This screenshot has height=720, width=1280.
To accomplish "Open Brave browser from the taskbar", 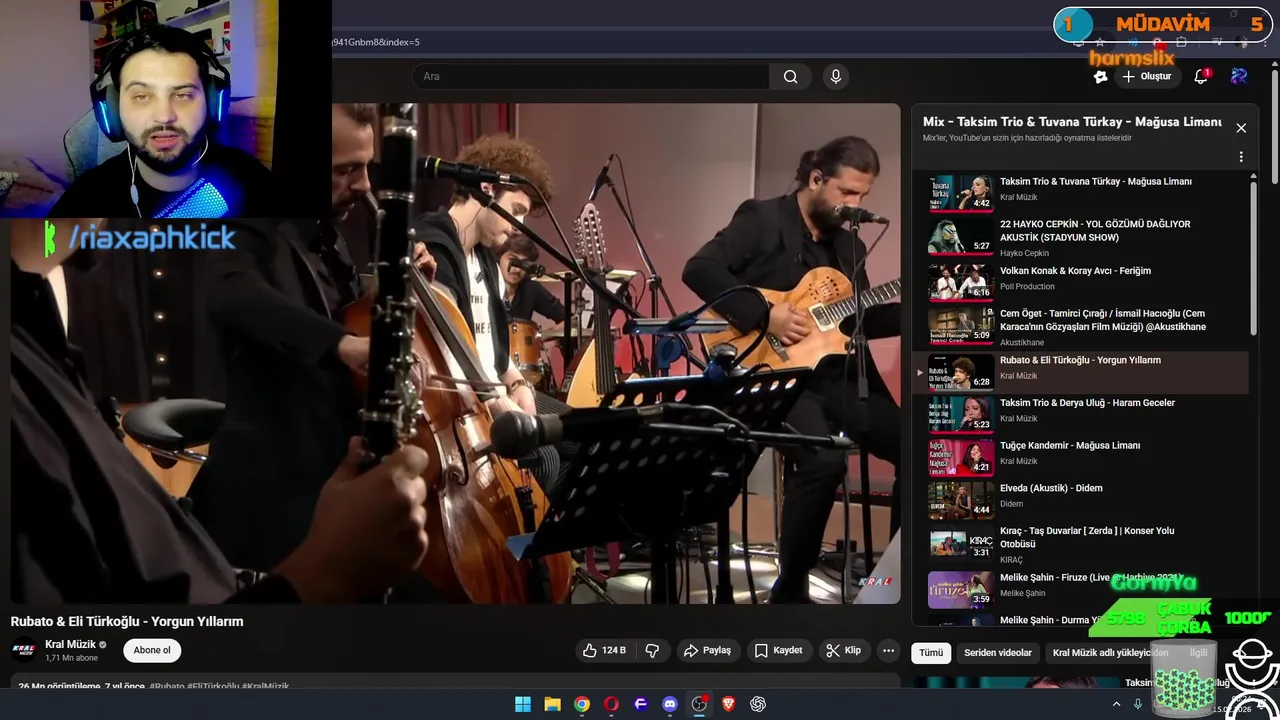I will (728, 704).
